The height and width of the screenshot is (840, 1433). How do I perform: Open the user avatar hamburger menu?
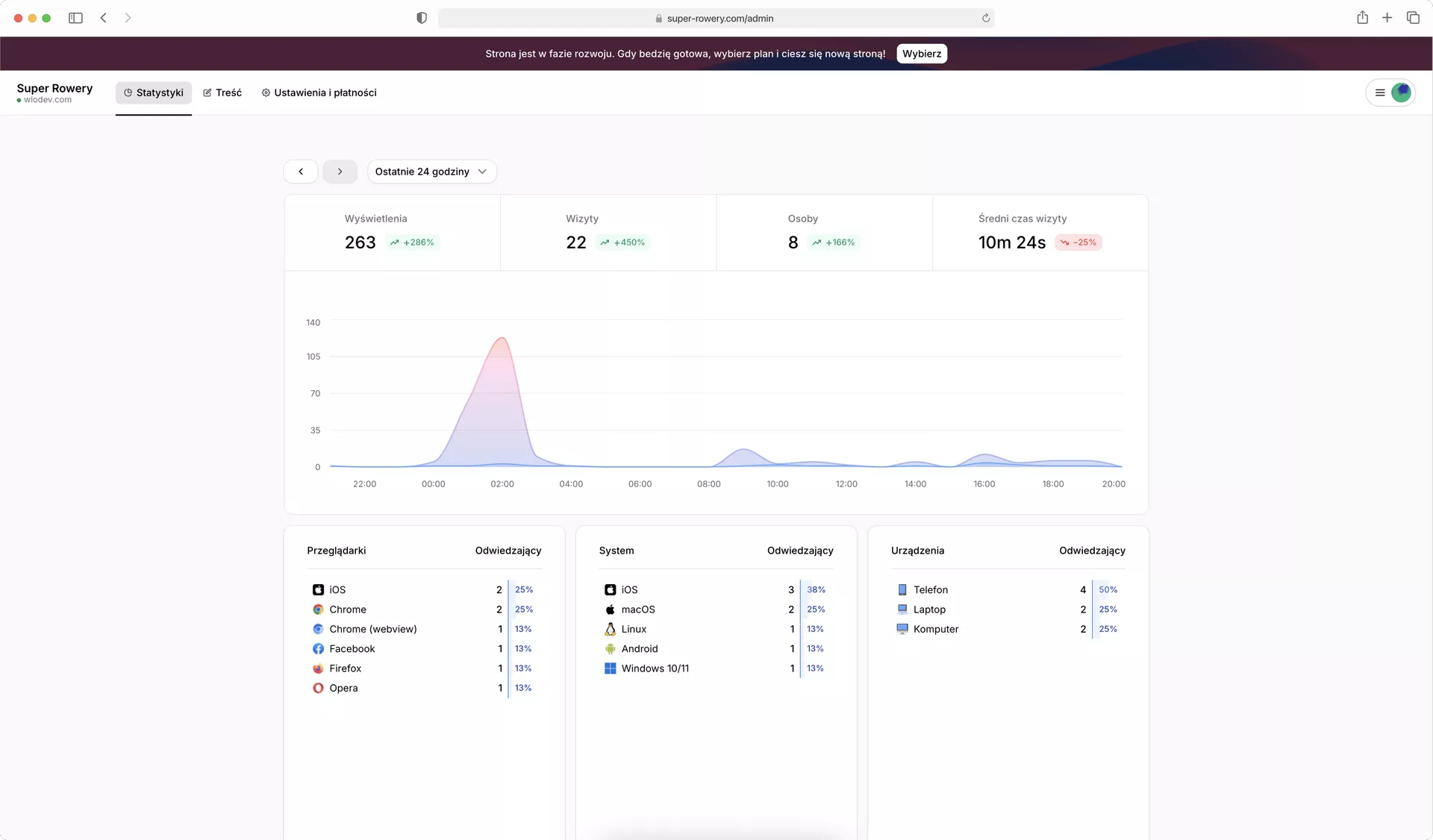coord(1390,93)
